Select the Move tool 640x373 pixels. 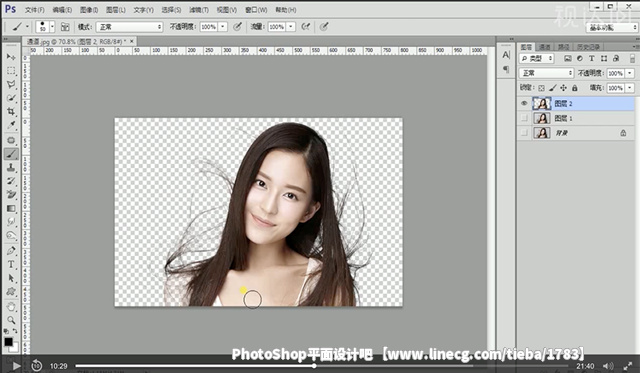click(11, 56)
